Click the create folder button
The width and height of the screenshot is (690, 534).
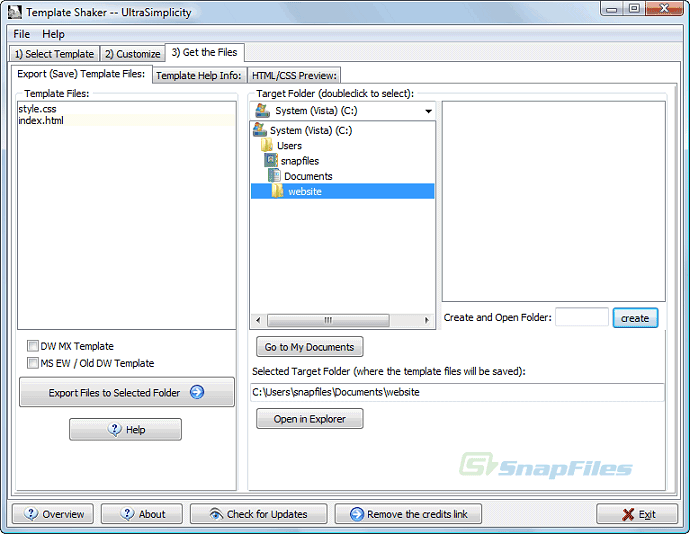tap(635, 318)
